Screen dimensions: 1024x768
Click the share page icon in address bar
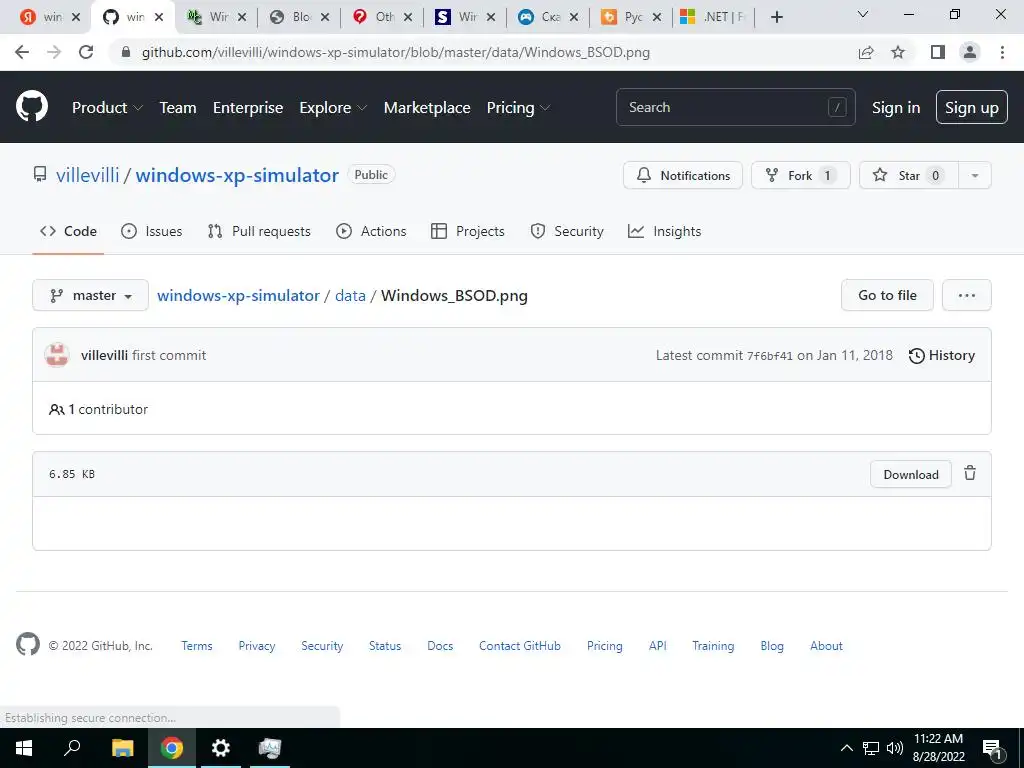click(x=866, y=52)
